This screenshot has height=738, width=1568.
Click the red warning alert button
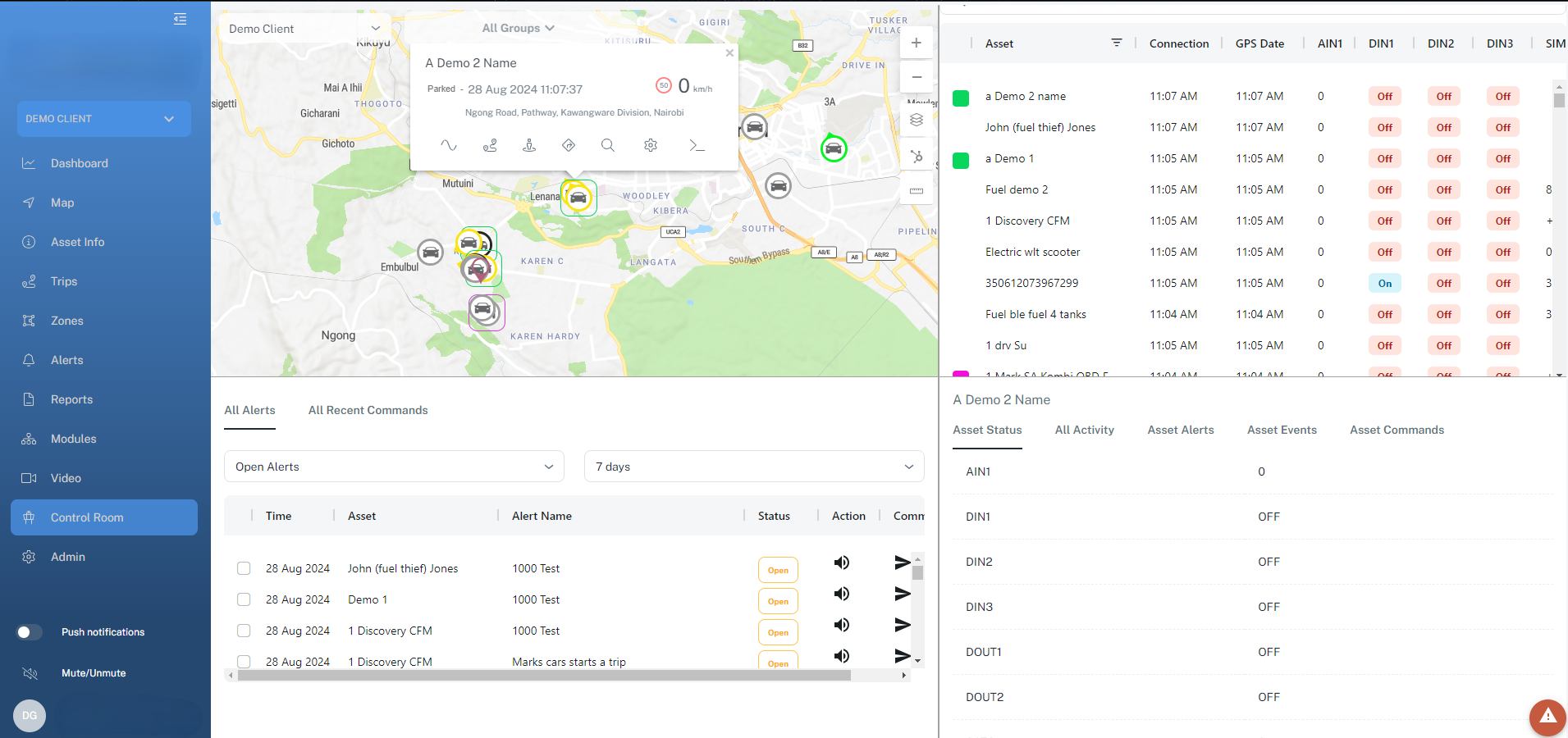1547,717
